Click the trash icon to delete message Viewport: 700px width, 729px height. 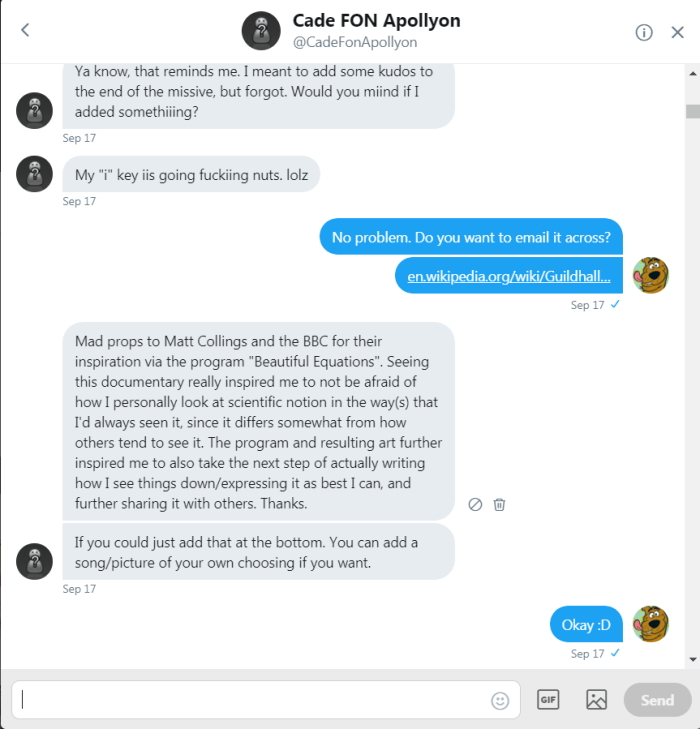pos(499,504)
